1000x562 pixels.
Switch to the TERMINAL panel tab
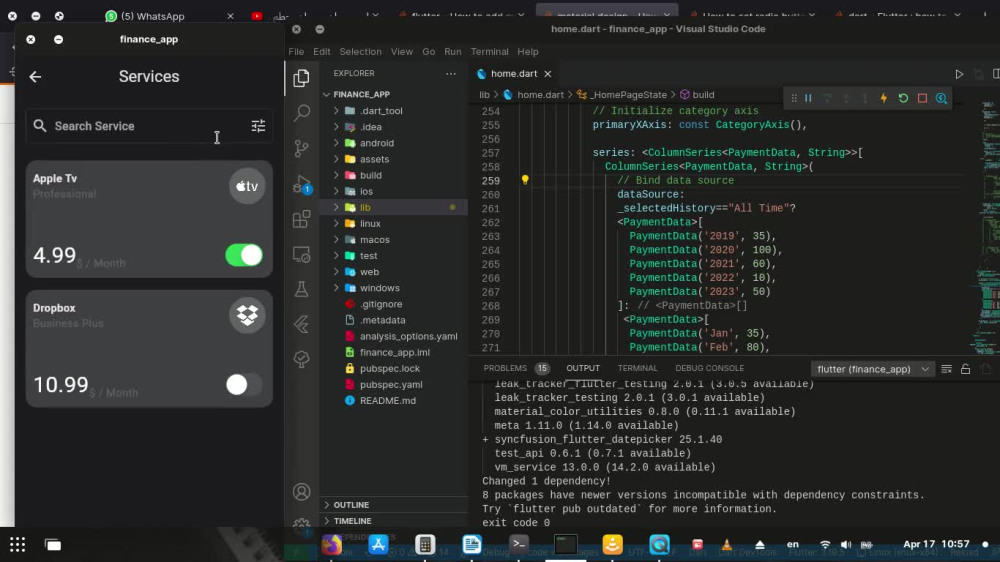(x=637, y=368)
